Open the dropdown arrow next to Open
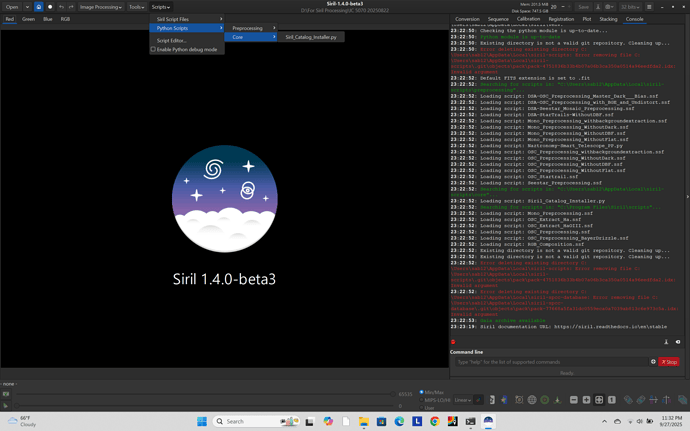Screen dimensions: 690x431 (x=27, y=7)
